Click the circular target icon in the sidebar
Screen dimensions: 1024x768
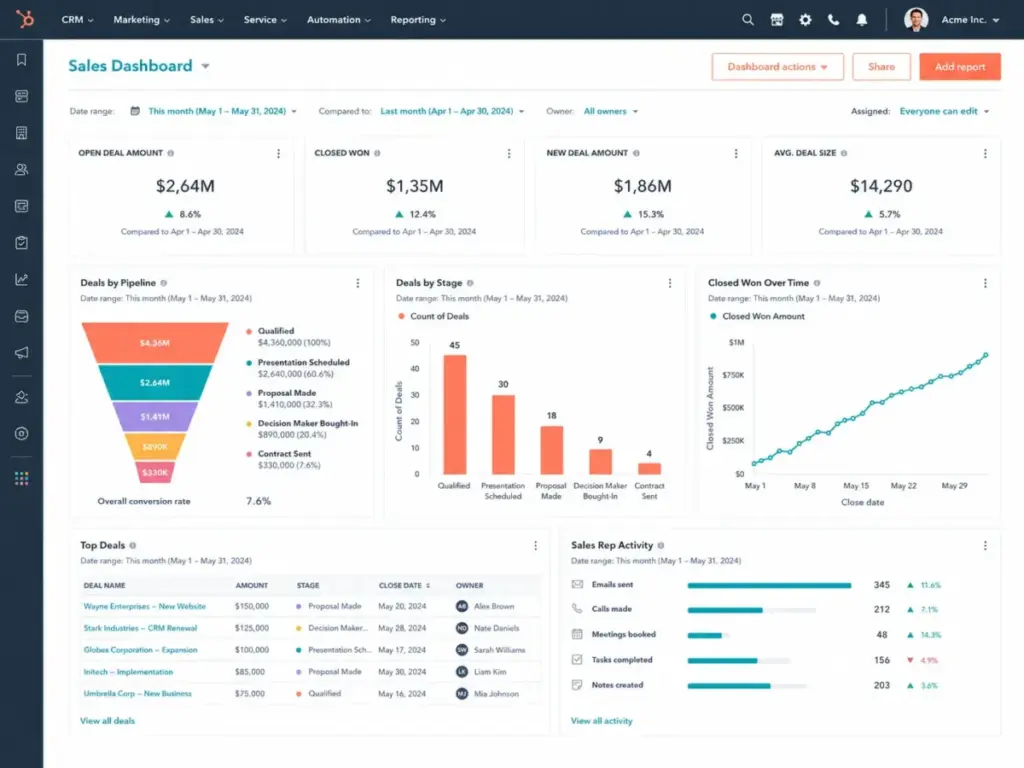(22, 434)
